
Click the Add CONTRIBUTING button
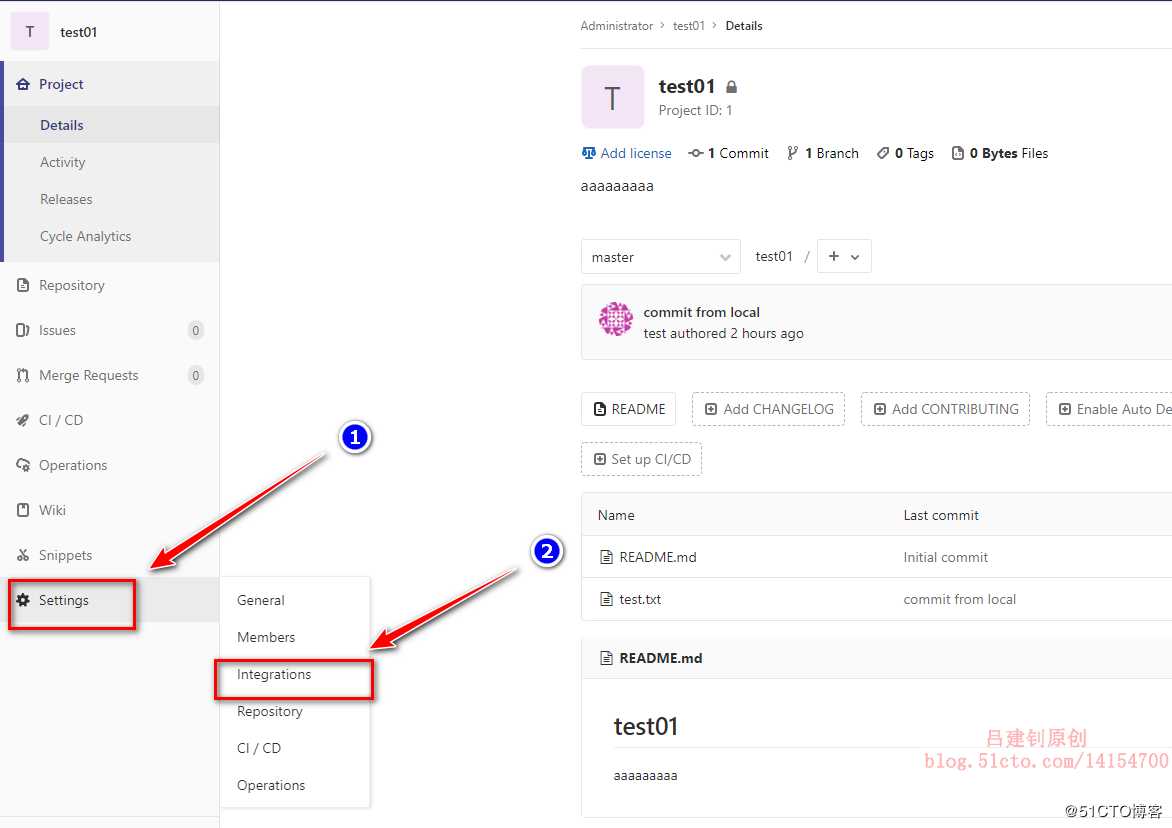tap(946, 410)
